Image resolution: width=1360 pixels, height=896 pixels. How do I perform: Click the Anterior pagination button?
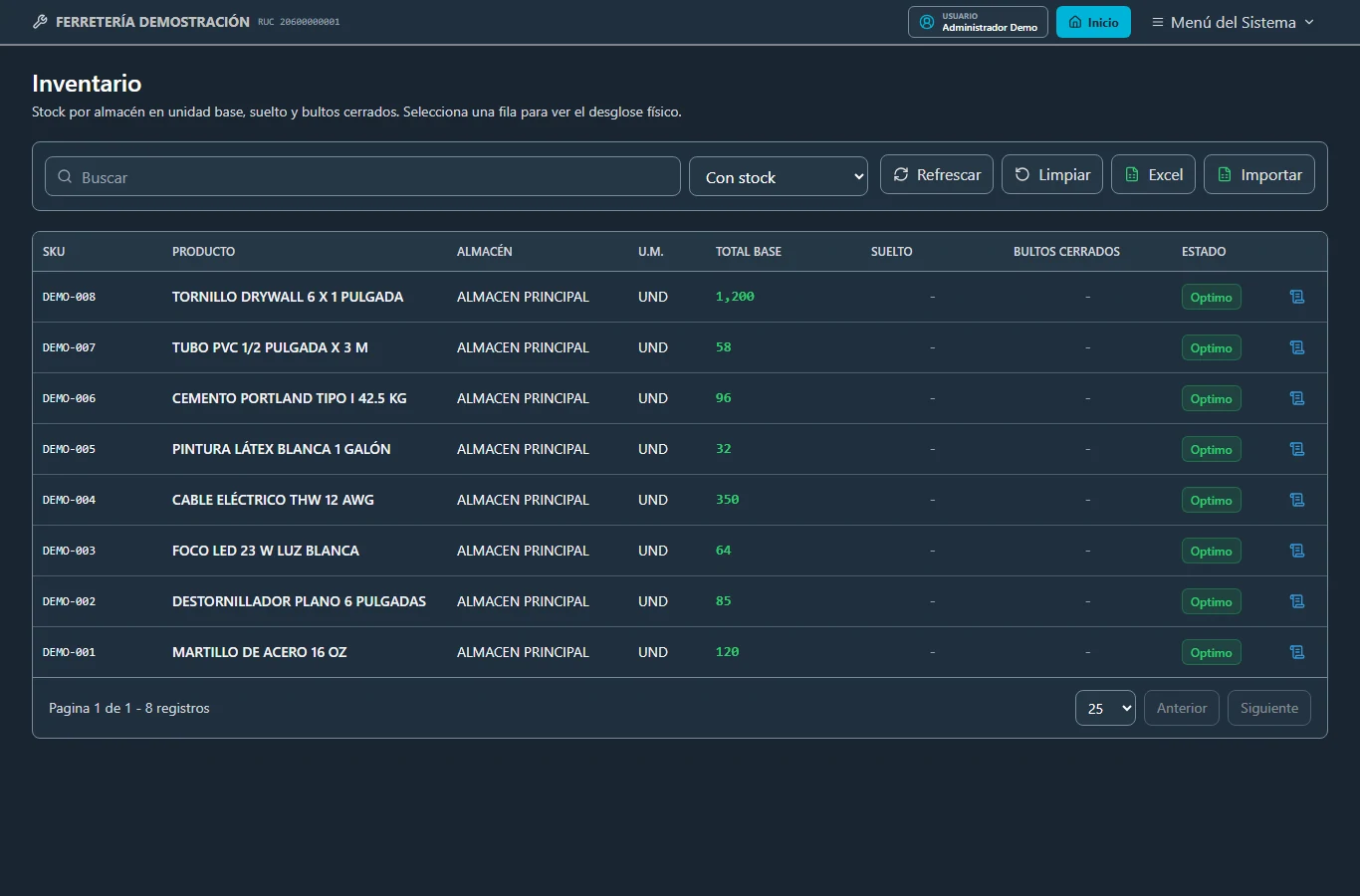[x=1182, y=708]
